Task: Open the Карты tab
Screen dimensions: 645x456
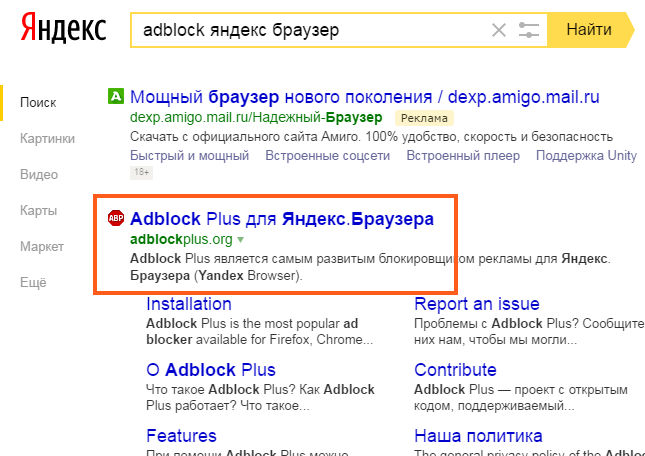Action: (x=39, y=211)
